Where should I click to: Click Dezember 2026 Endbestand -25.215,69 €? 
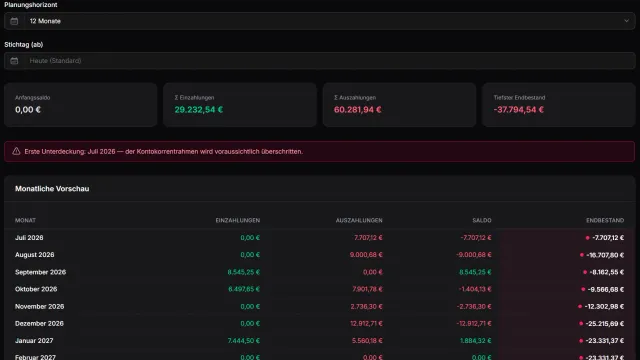(604, 324)
